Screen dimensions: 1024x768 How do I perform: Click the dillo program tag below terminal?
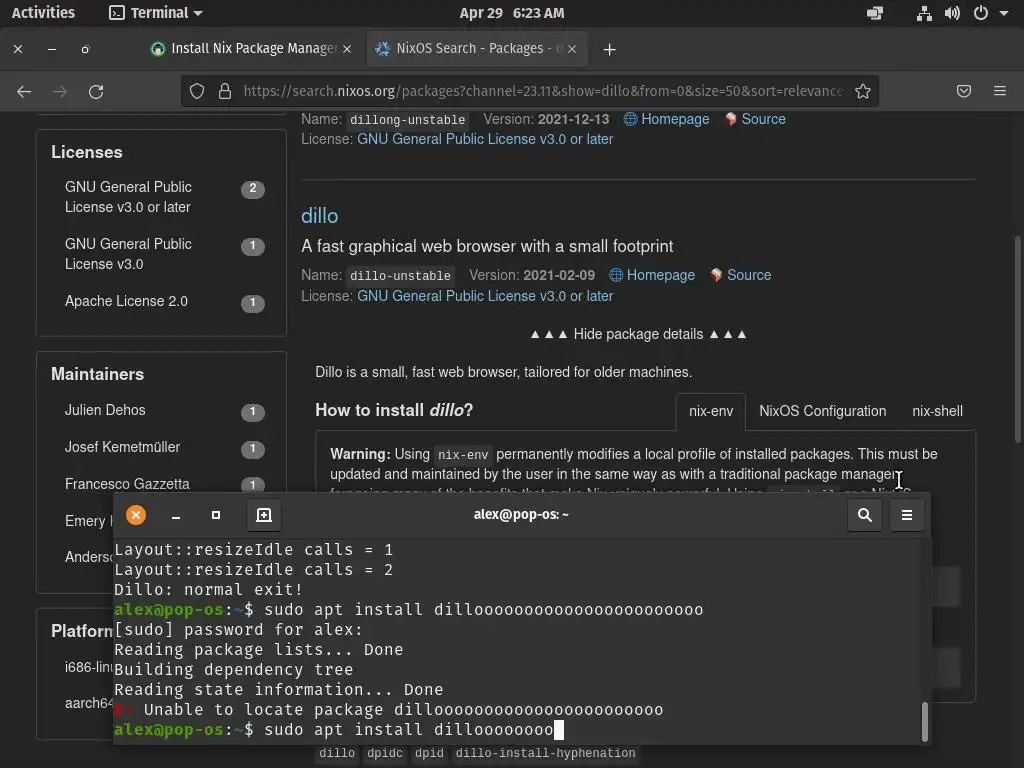coord(337,754)
